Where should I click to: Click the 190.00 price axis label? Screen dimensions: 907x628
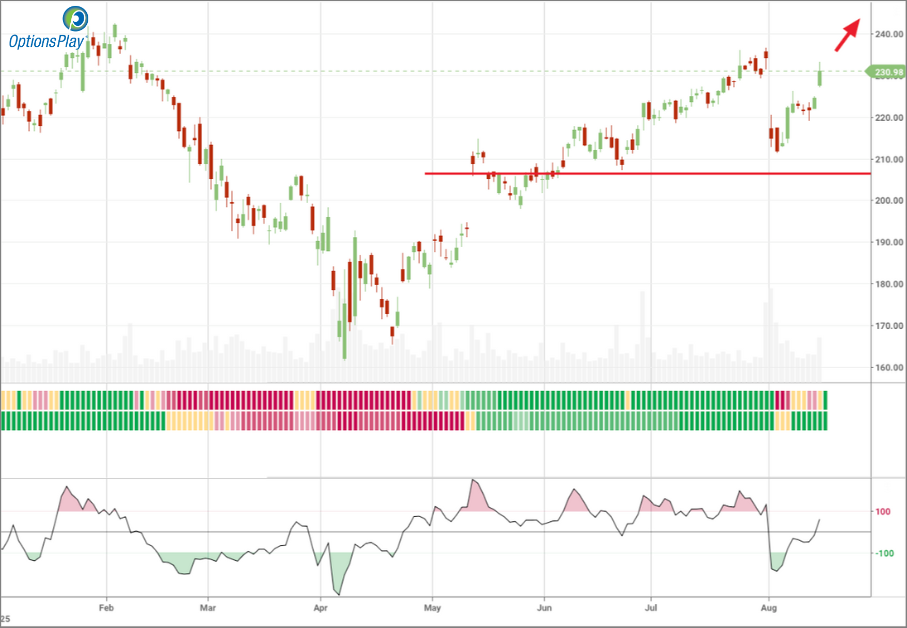(x=889, y=242)
